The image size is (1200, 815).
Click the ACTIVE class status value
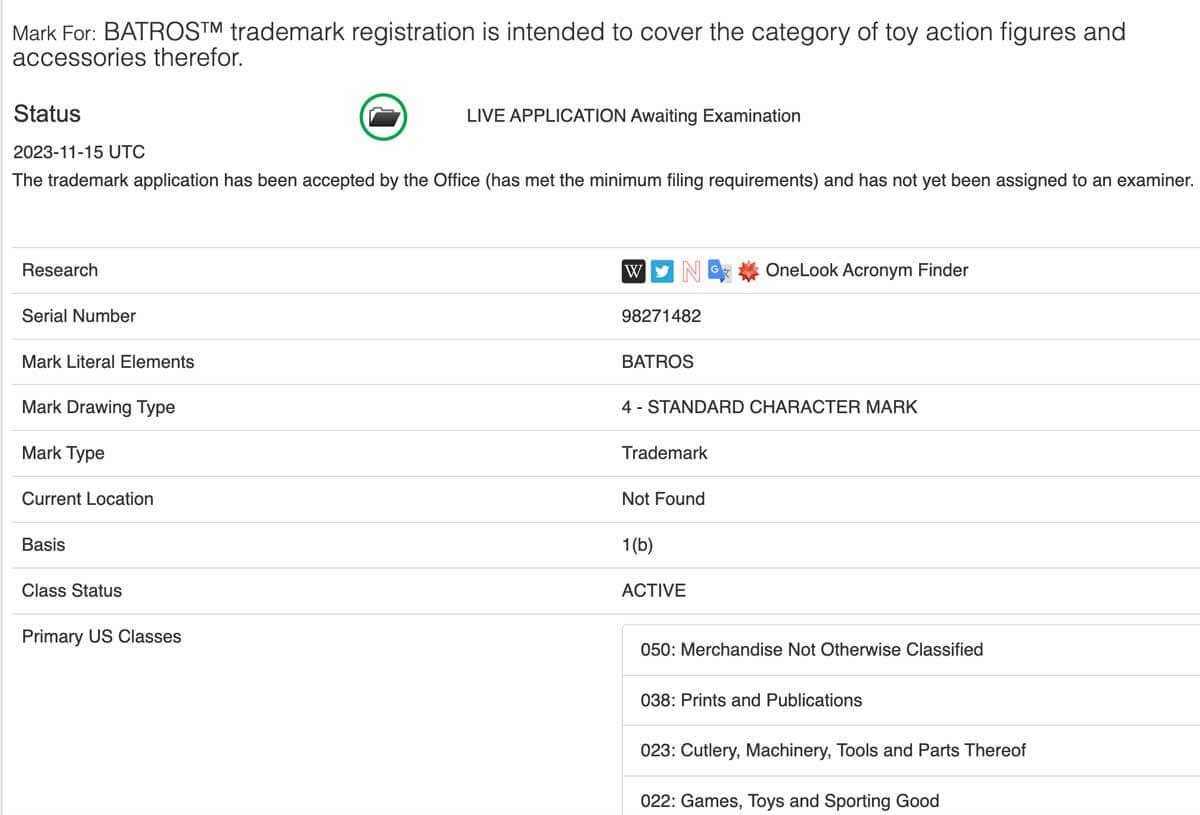(x=655, y=590)
